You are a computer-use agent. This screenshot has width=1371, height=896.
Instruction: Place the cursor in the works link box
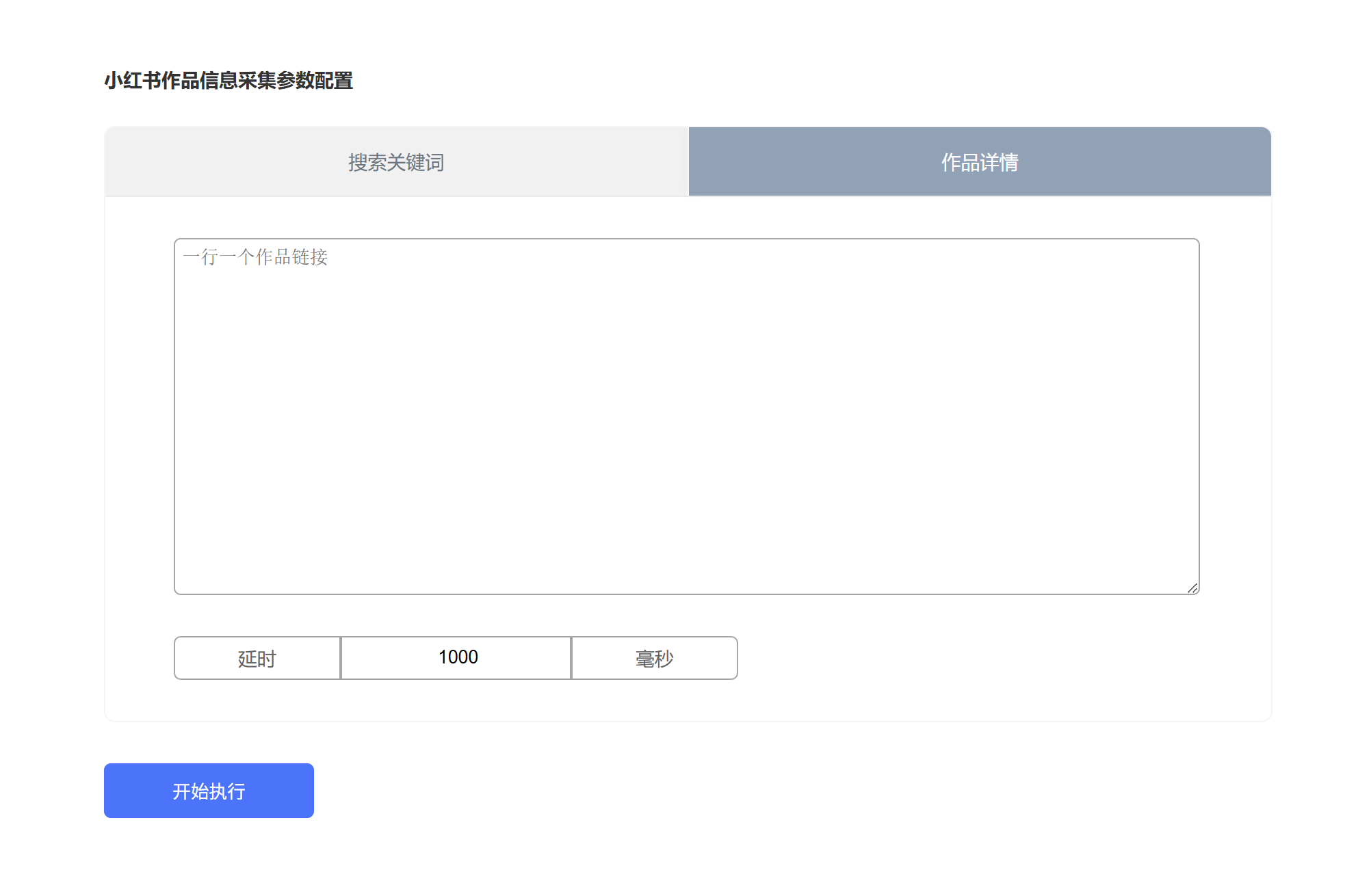(686, 417)
